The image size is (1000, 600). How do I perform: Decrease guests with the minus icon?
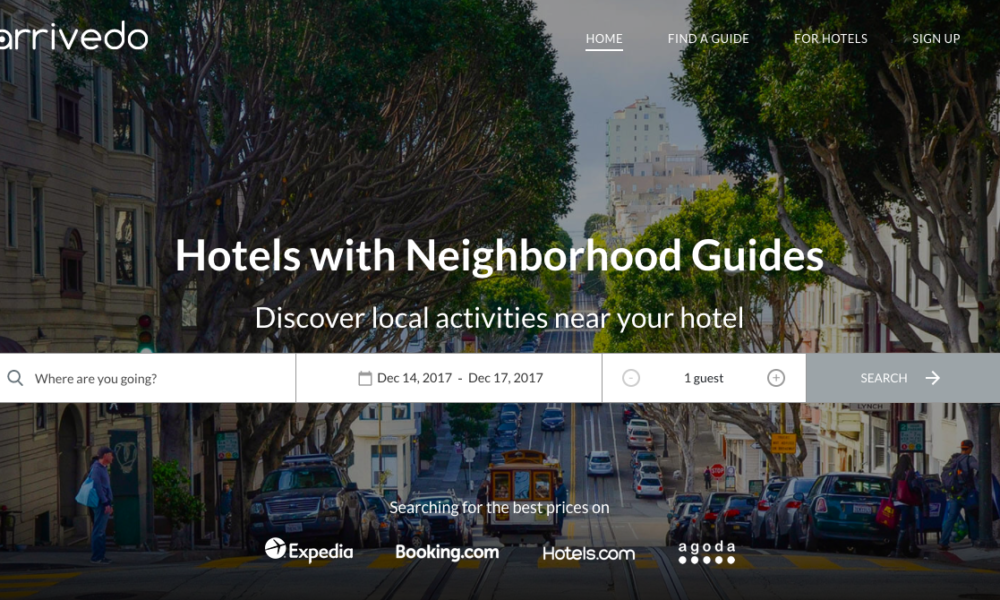[x=631, y=378]
